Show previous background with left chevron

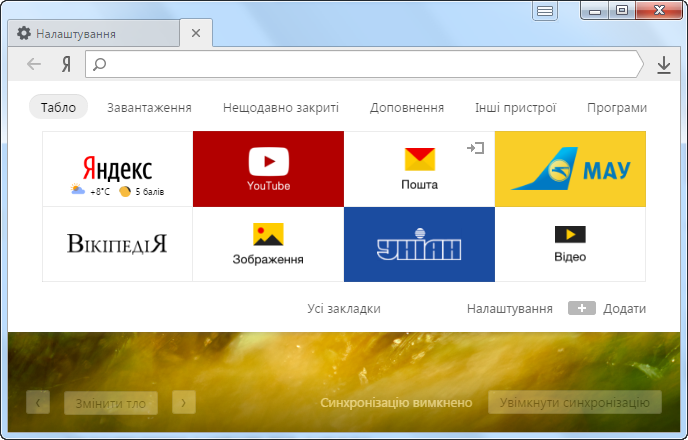pos(38,402)
